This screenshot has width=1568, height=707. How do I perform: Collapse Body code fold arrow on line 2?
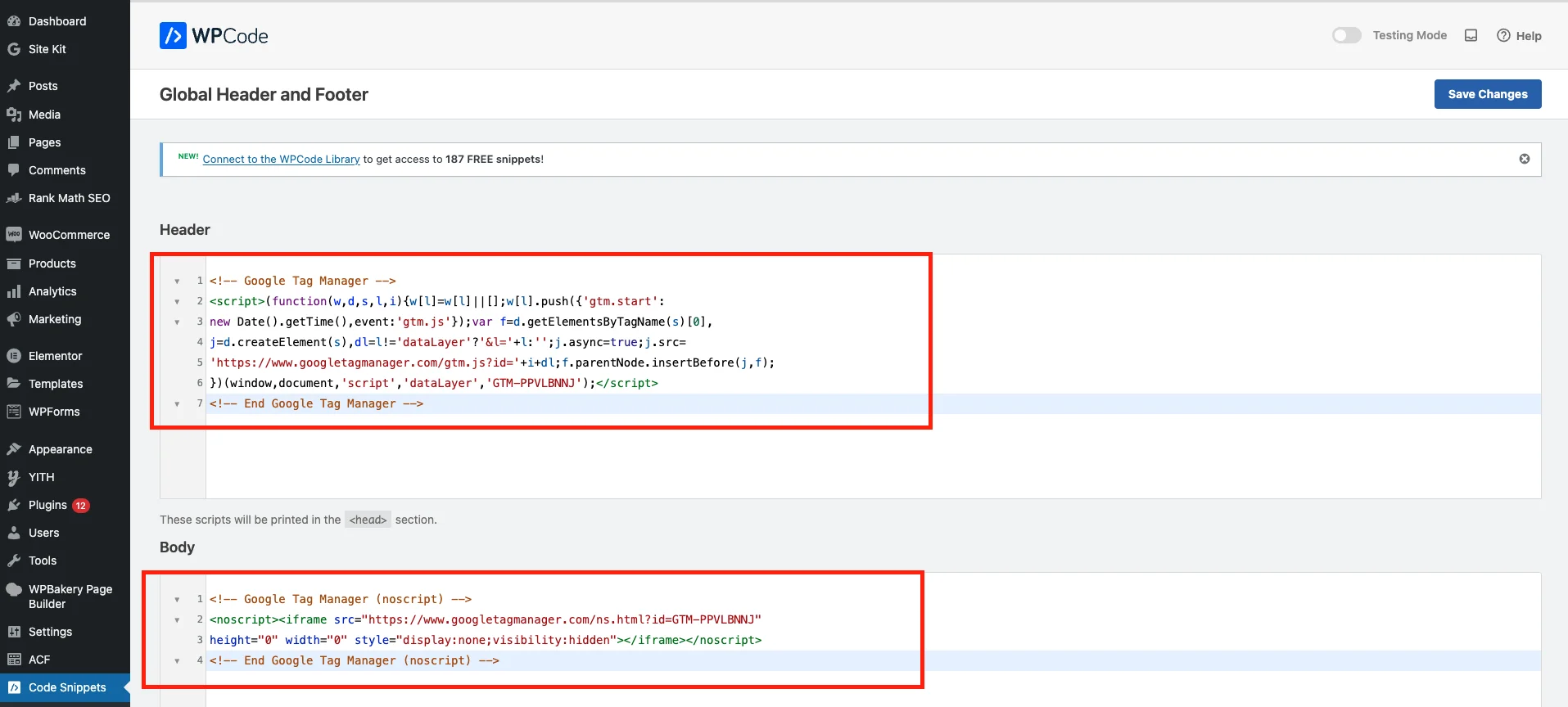pos(177,619)
